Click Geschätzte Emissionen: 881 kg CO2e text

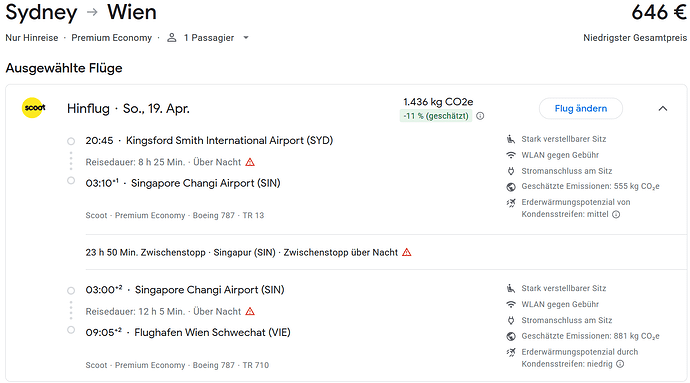pyautogui.click(x=591, y=336)
